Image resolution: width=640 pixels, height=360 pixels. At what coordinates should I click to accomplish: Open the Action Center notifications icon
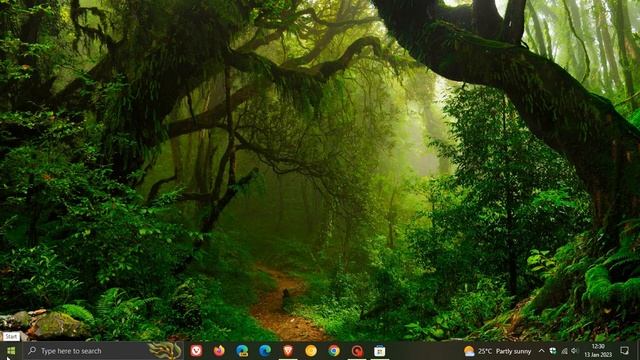[624, 351]
